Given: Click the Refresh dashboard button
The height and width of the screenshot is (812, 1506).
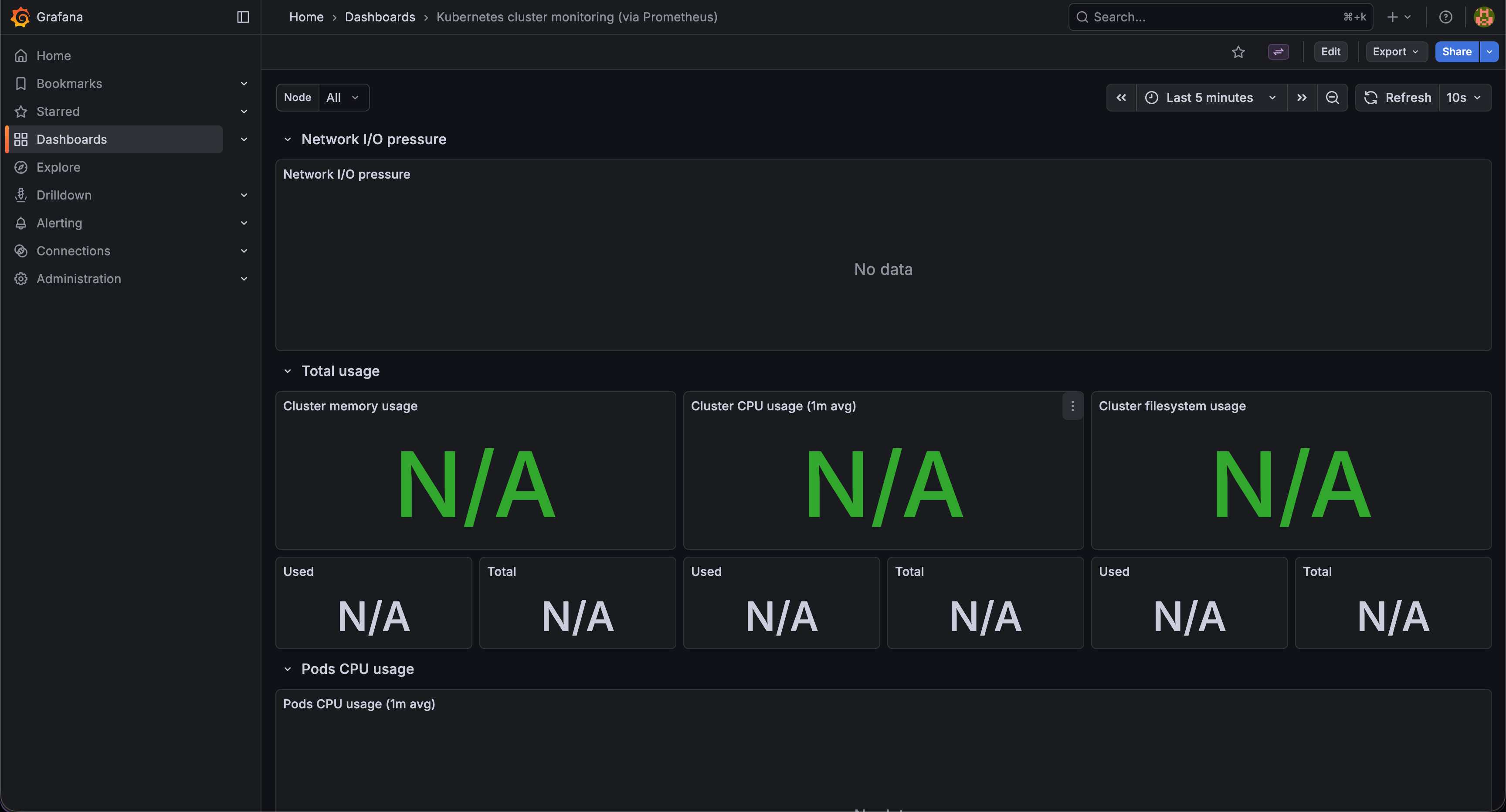Looking at the screenshot, I should [1397, 98].
